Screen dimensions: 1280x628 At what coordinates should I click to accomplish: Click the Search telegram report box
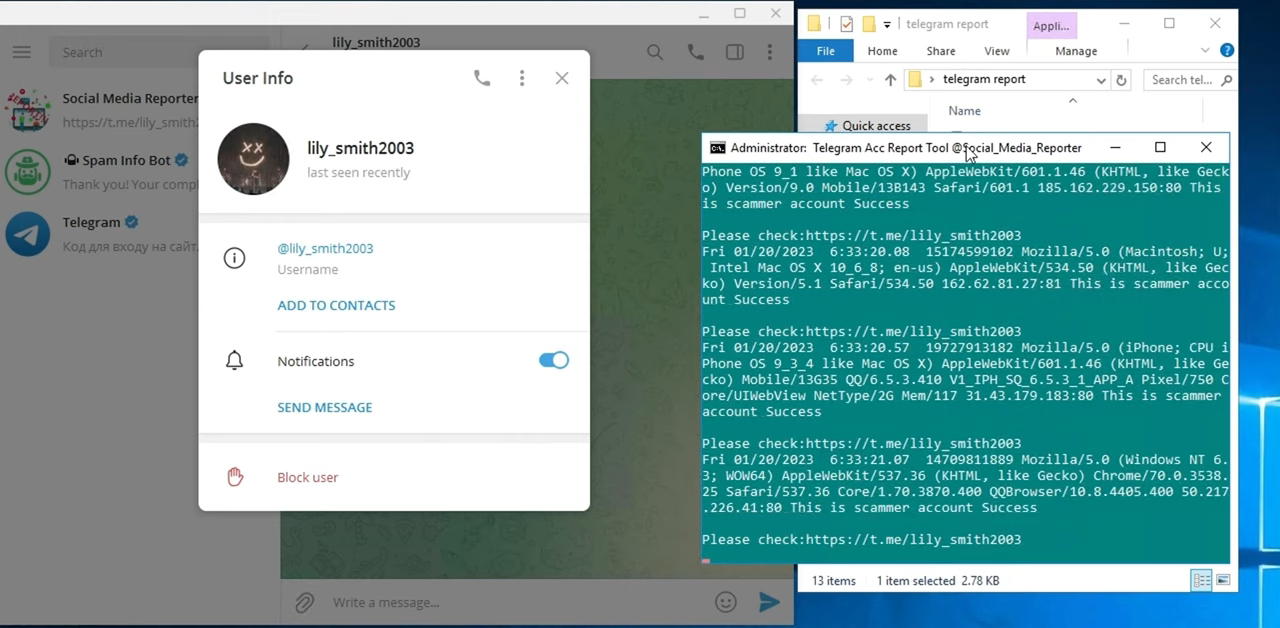pos(1189,80)
